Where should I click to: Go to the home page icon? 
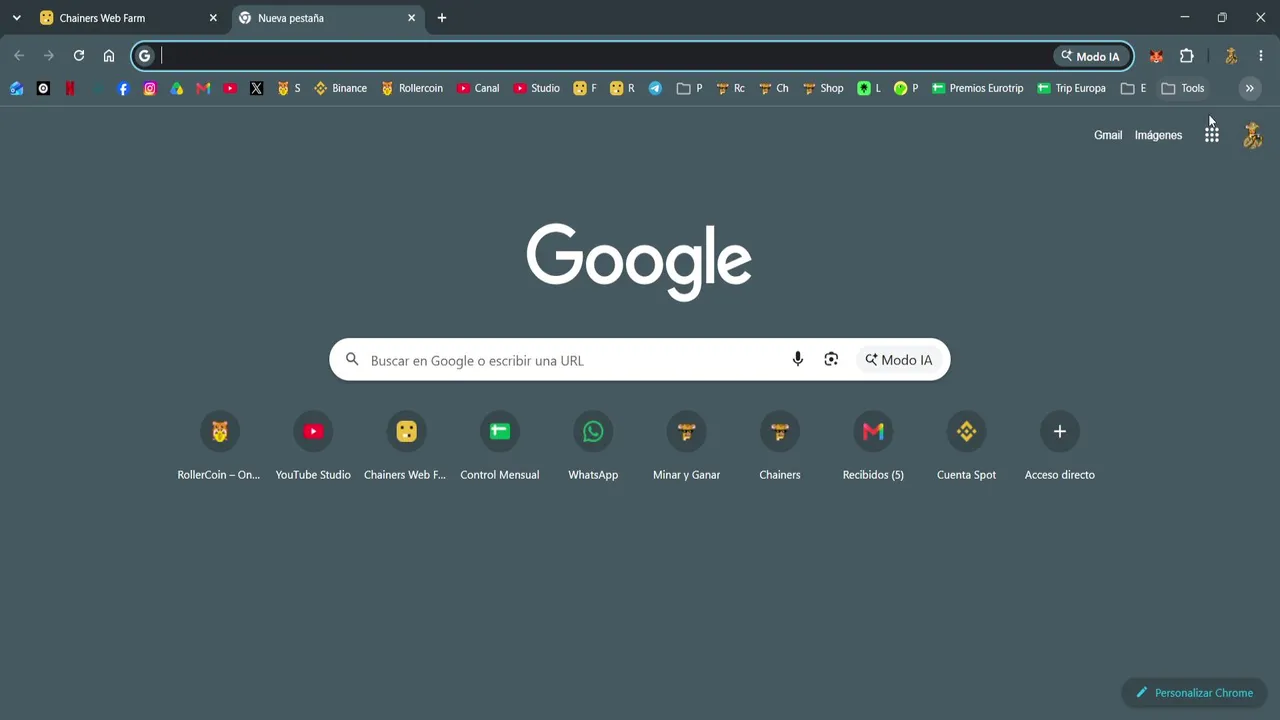click(x=109, y=56)
